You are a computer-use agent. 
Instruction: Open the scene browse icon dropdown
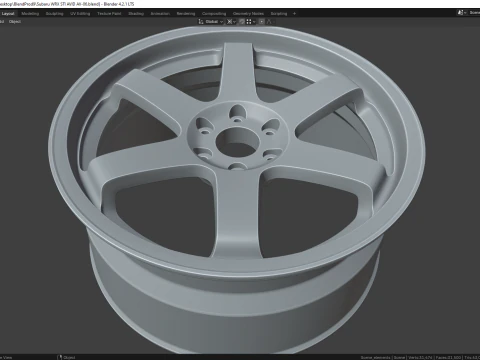click(462, 13)
